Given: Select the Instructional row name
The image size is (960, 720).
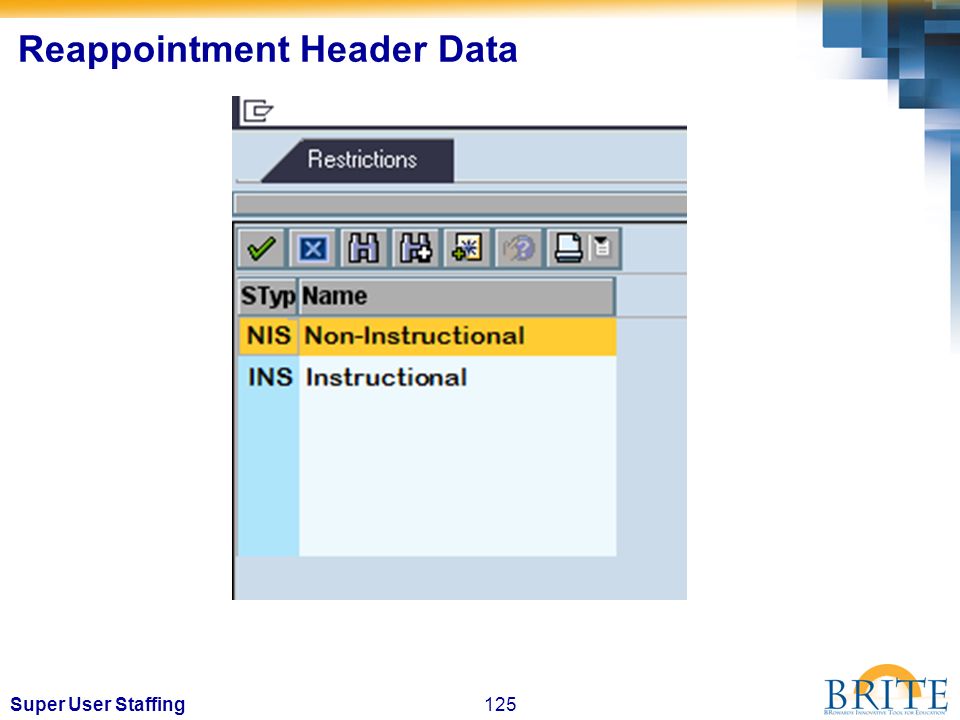Looking at the screenshot, I should click(386, 377).
